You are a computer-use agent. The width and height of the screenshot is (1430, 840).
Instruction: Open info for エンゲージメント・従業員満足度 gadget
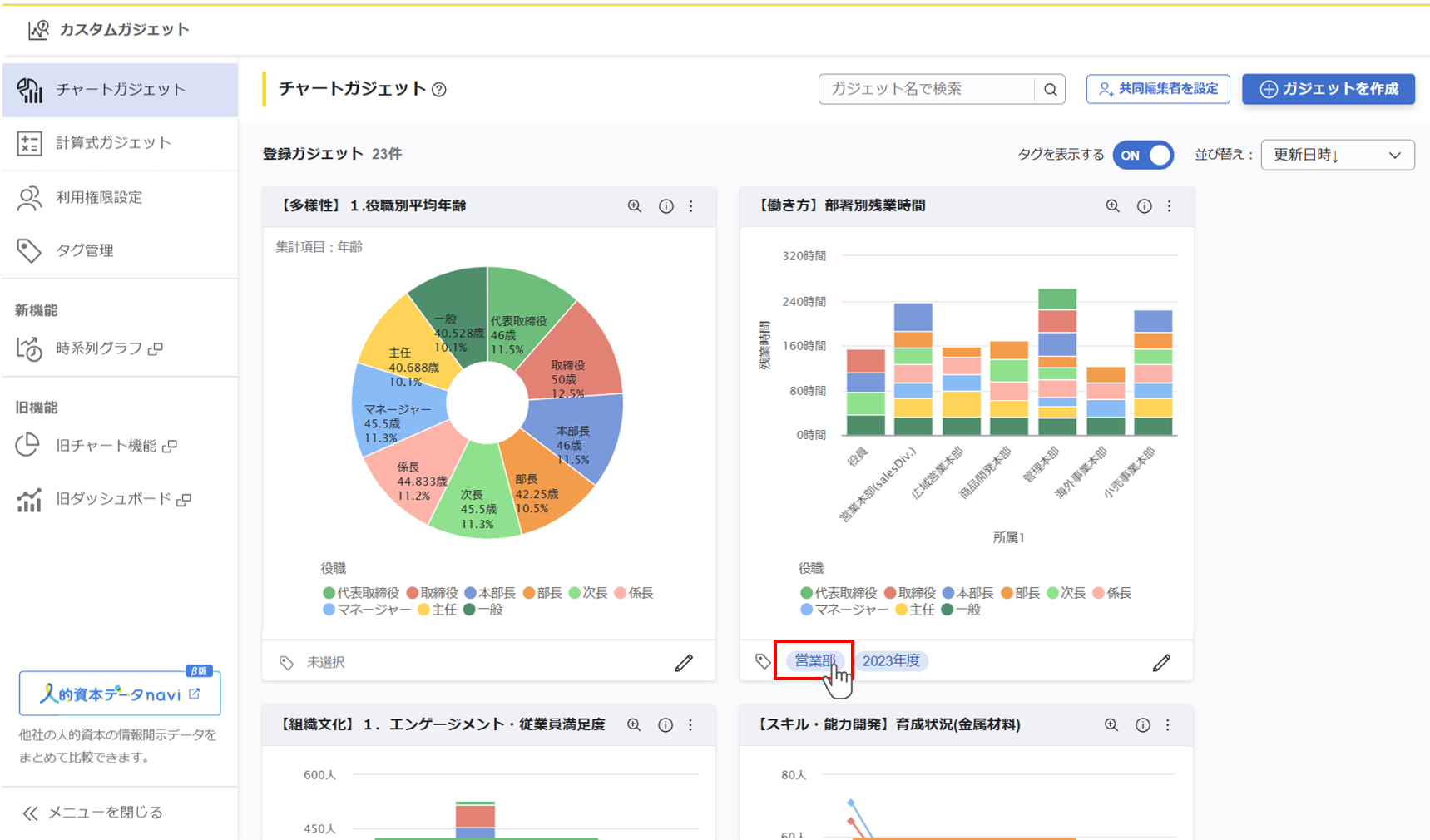click(x=666, y=725)
